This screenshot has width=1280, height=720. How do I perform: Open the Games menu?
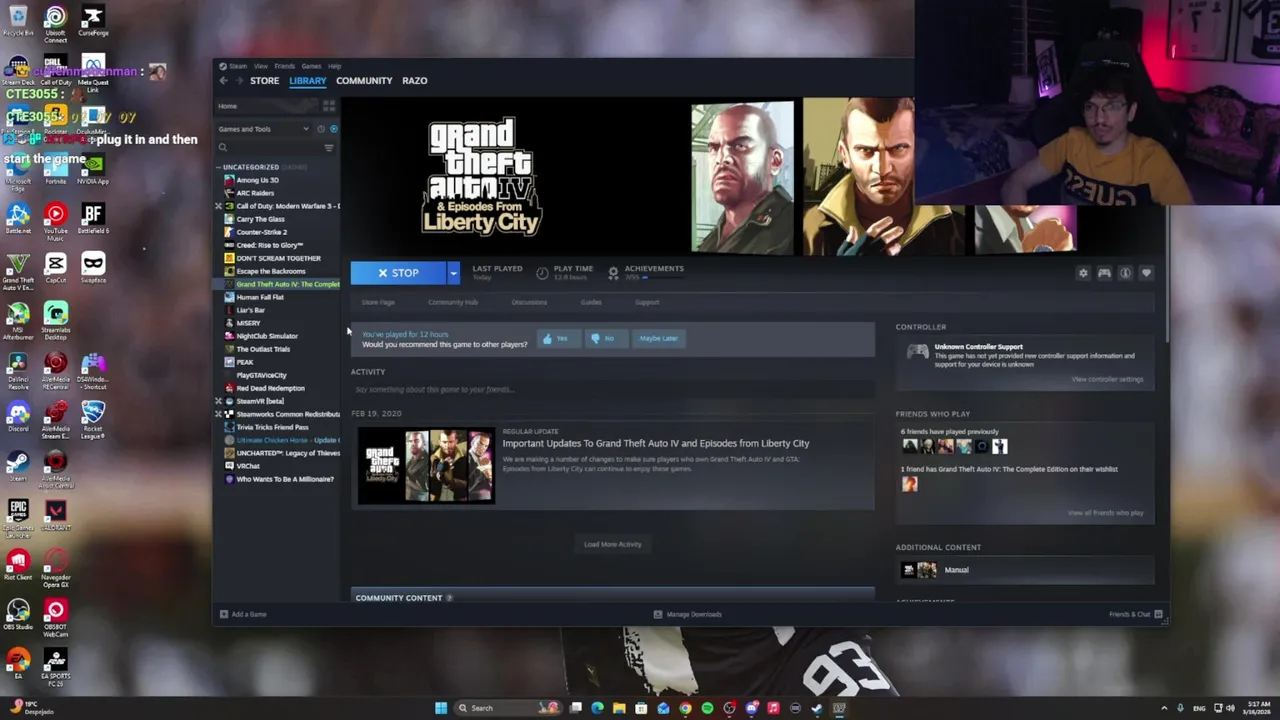[311, 66]
